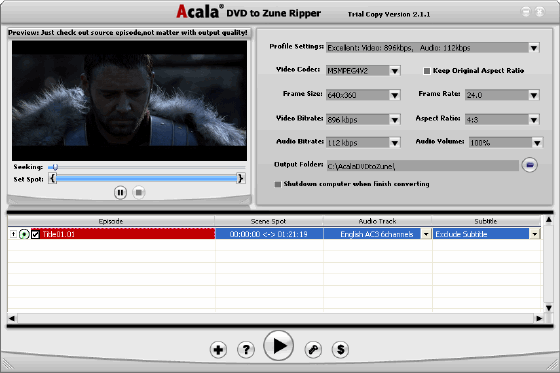This screenshot has width=560, height=373.
Task: Click the left brace start spot marker
Action: [52, 178]
